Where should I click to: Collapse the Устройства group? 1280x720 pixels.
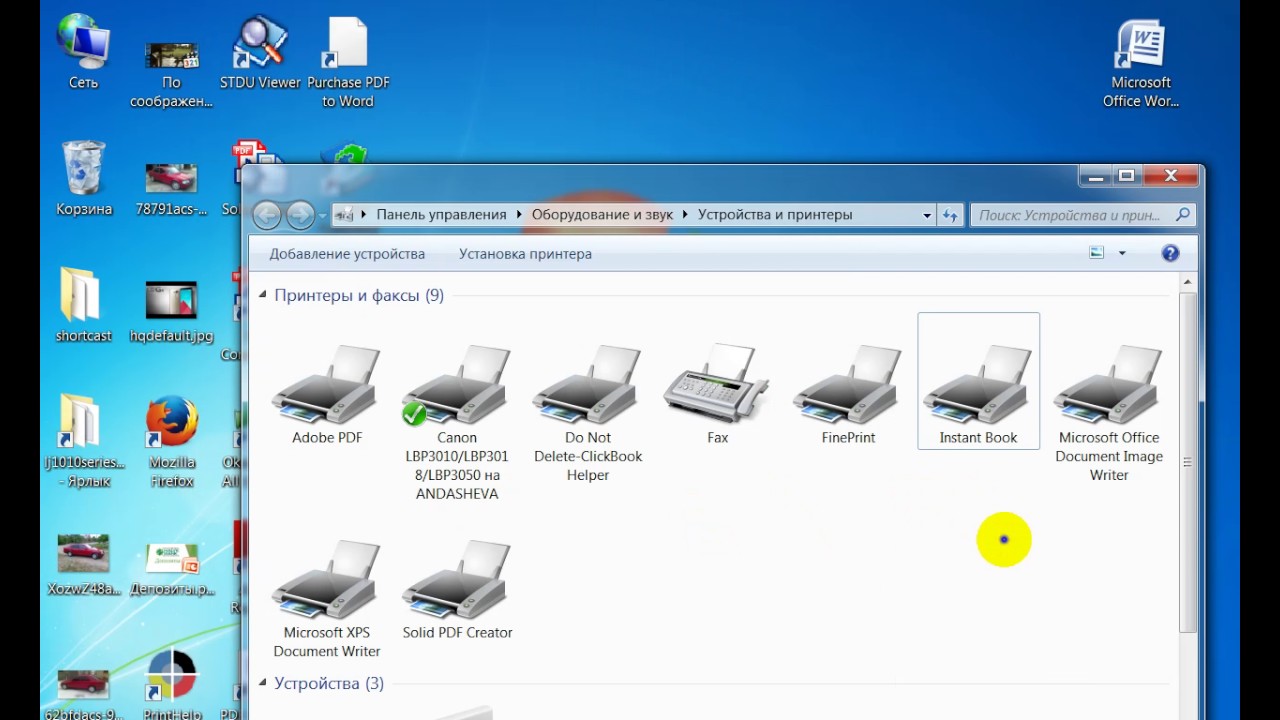point(264,683)
